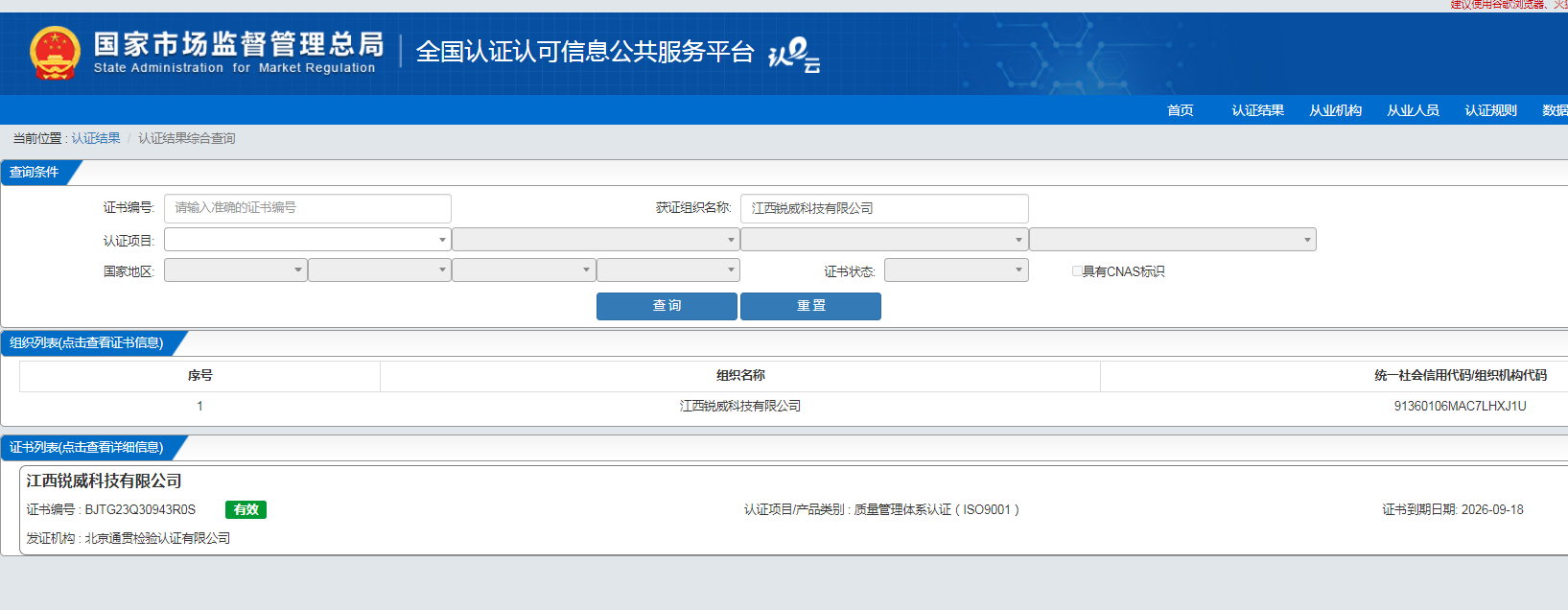Open the 认证结果 navigation menu item
Screen dimensions: 1568x610
pyautogui.click(x=1258, y=110)
